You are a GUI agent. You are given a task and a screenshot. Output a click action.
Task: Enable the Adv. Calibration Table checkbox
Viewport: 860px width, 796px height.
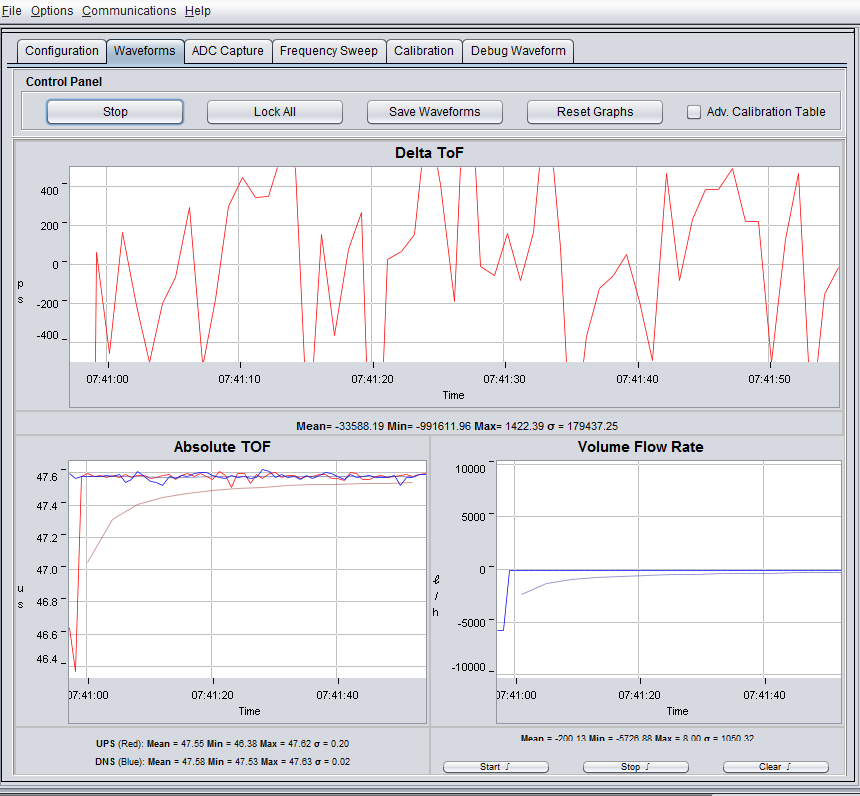(x=694, y=112)
